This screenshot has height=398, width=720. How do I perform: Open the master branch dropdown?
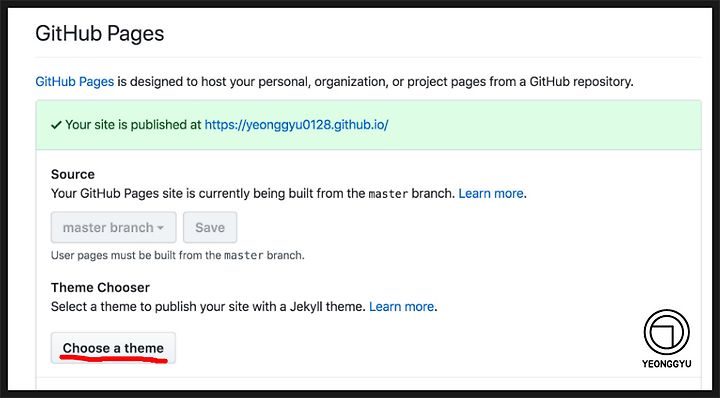pos(113,227)
